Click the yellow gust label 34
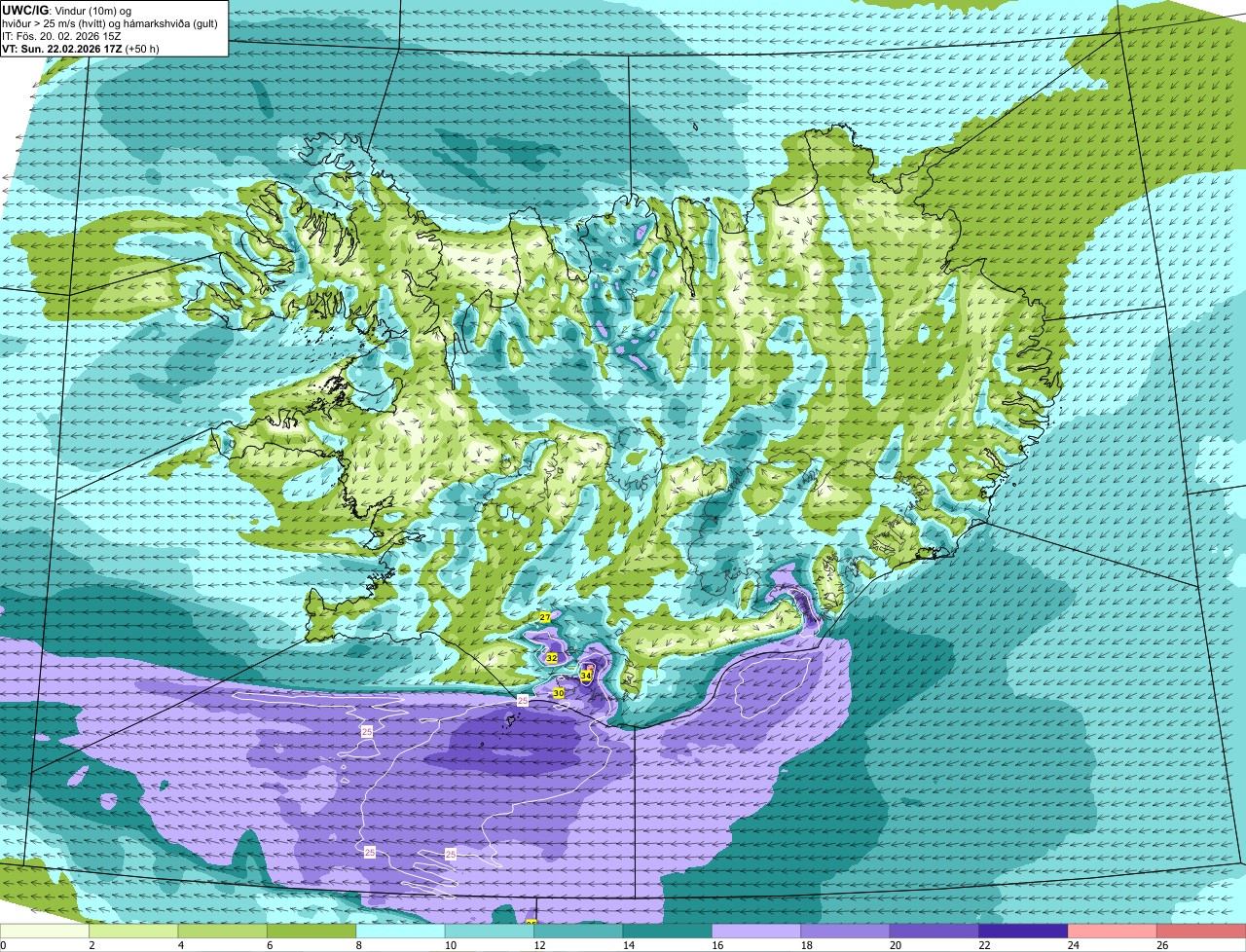Viewport: 1246px width, 952px height. click(586, 675)
